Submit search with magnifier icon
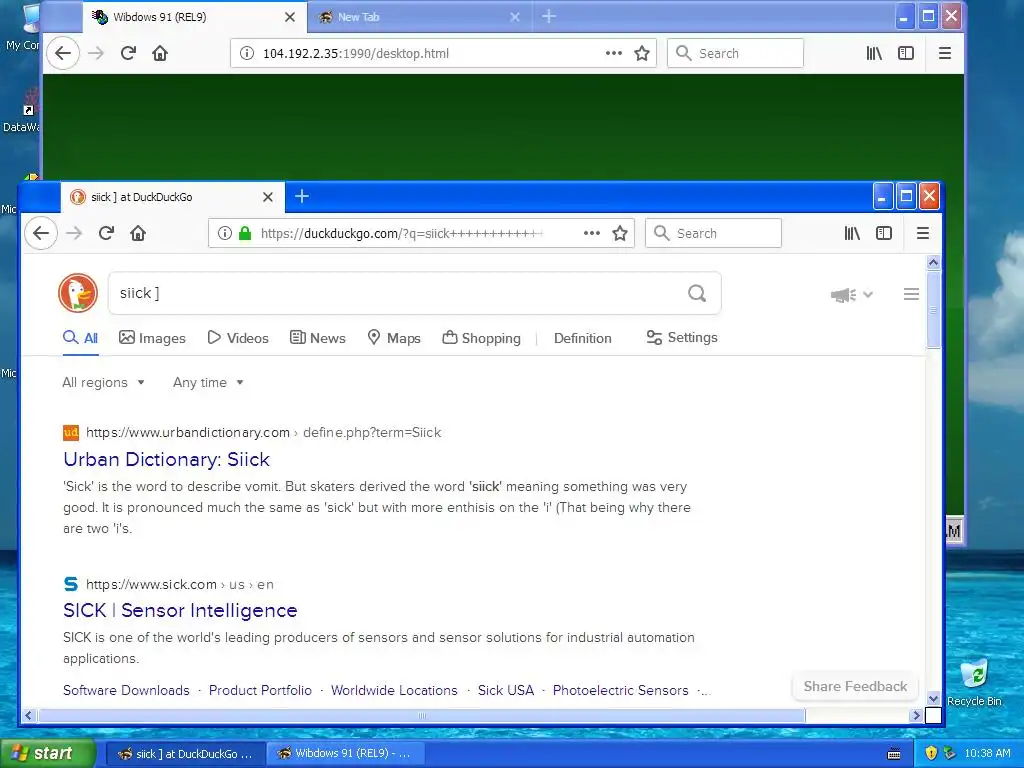This screenshot has height=768, width=1024. click(697, 293)
